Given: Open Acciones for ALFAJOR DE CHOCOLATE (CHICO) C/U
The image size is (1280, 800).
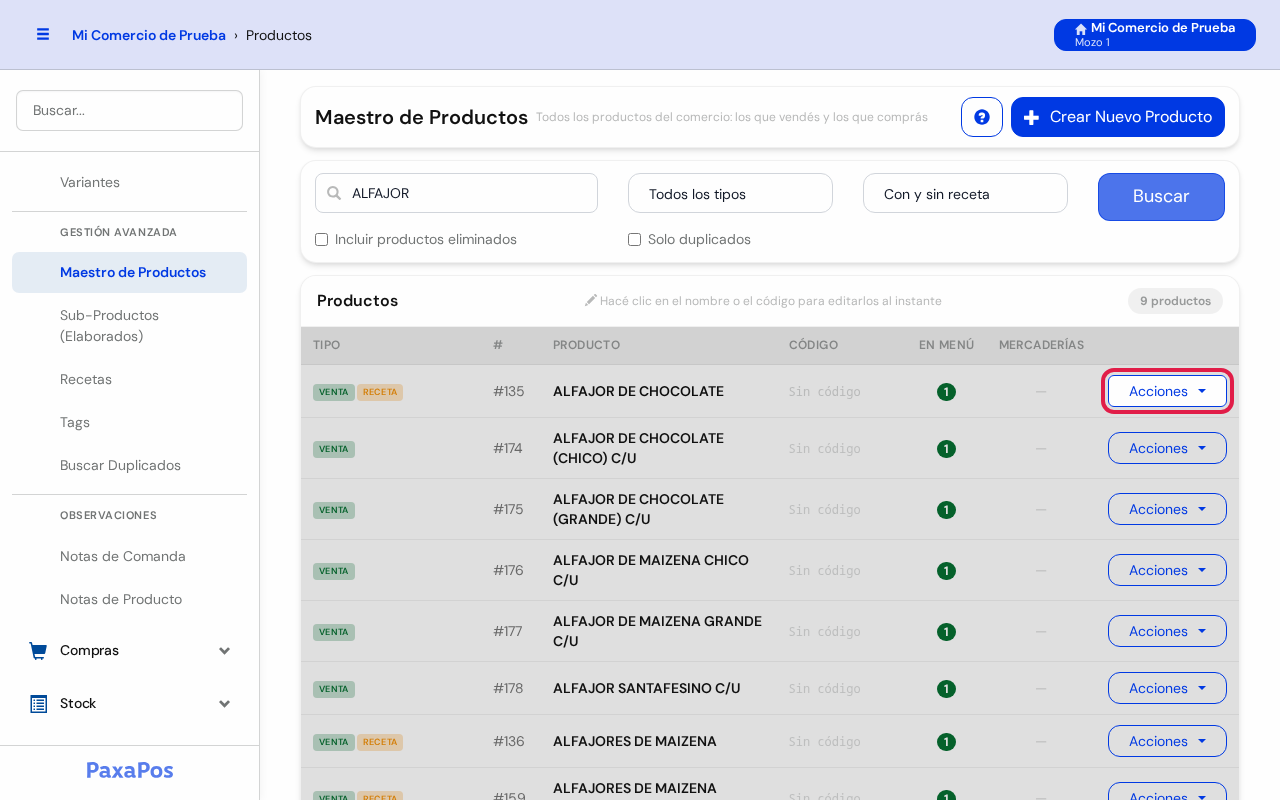Looking at the screenshot, I should coord(1167,448).
